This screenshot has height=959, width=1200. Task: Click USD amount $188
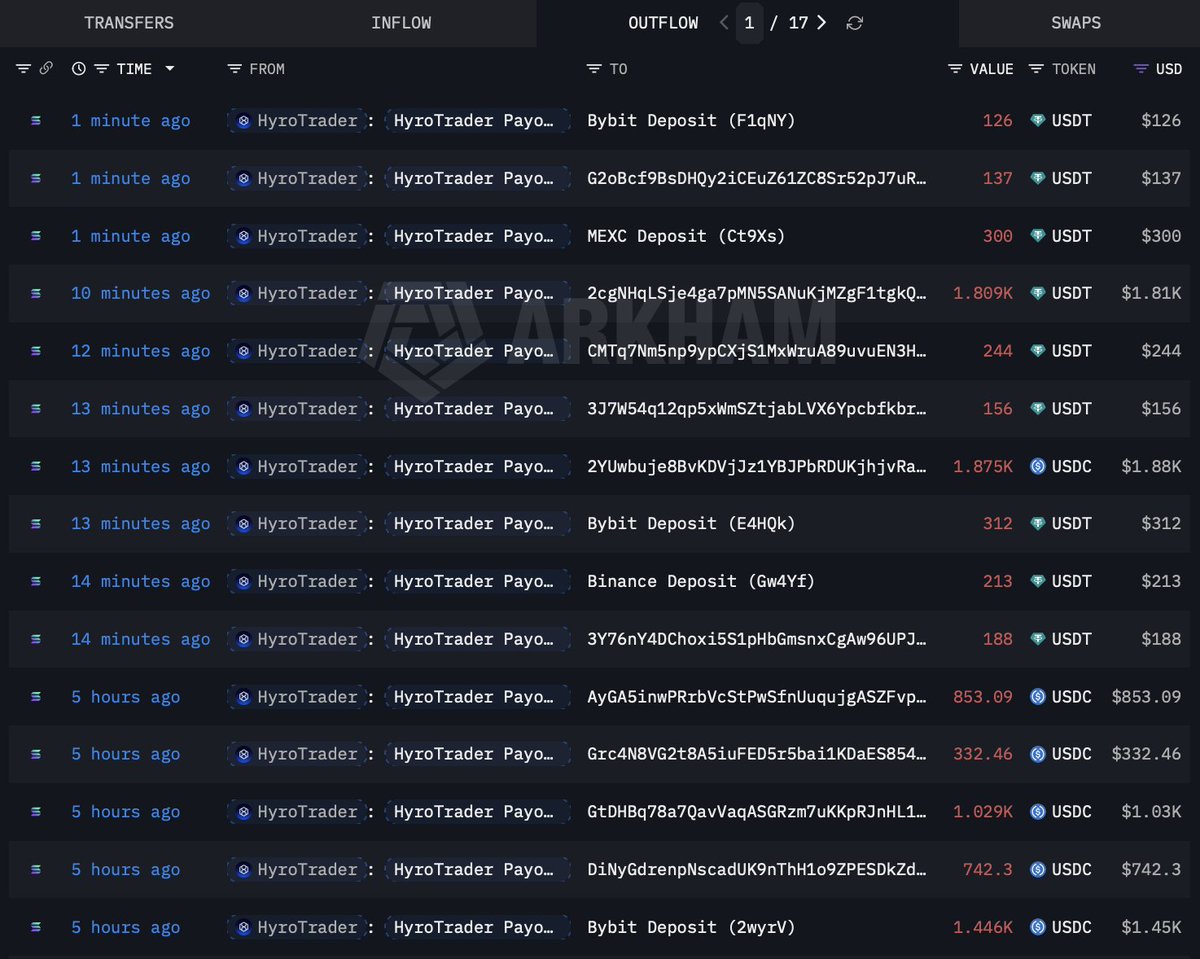pos(1161,640)
